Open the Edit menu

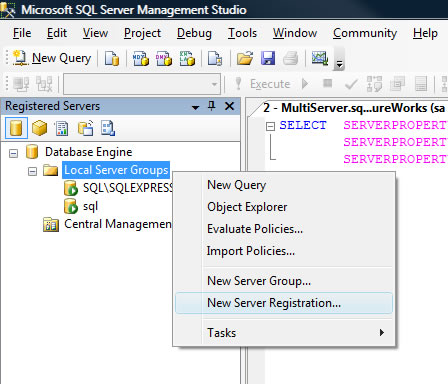pos(57,33)
